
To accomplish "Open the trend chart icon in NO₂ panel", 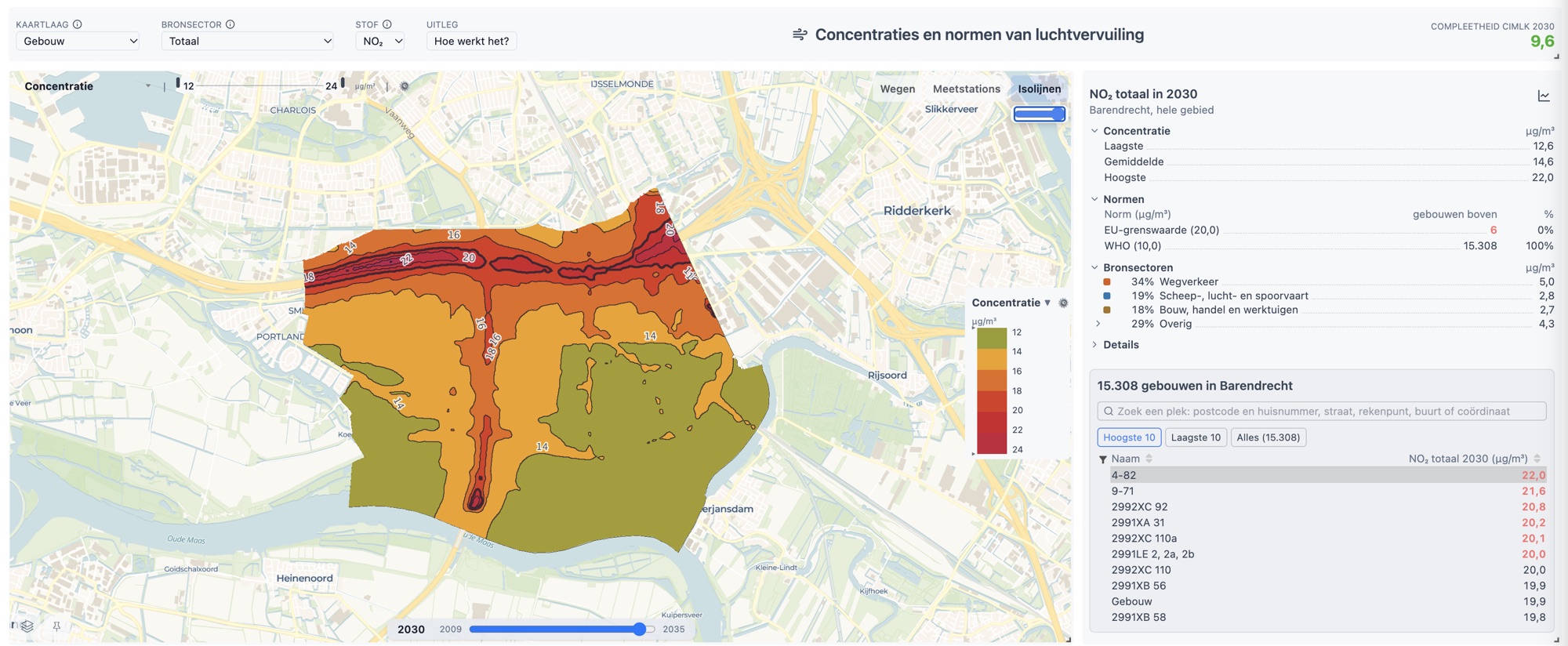I will (1544, 96).
